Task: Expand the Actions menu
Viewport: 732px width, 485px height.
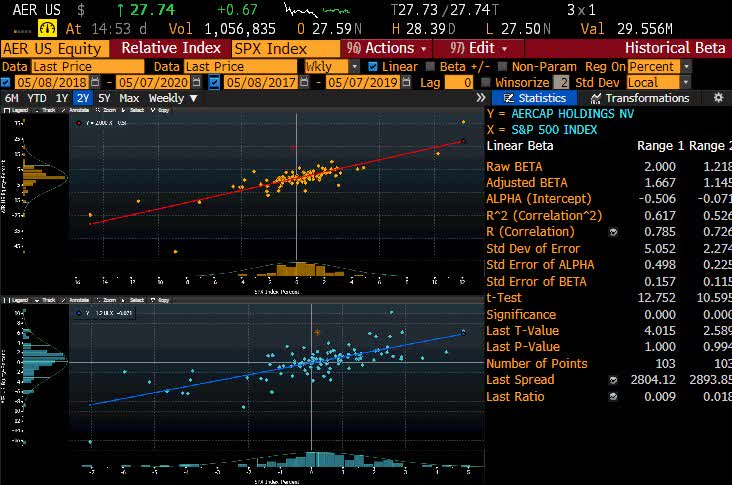Action: click(386, 48)
